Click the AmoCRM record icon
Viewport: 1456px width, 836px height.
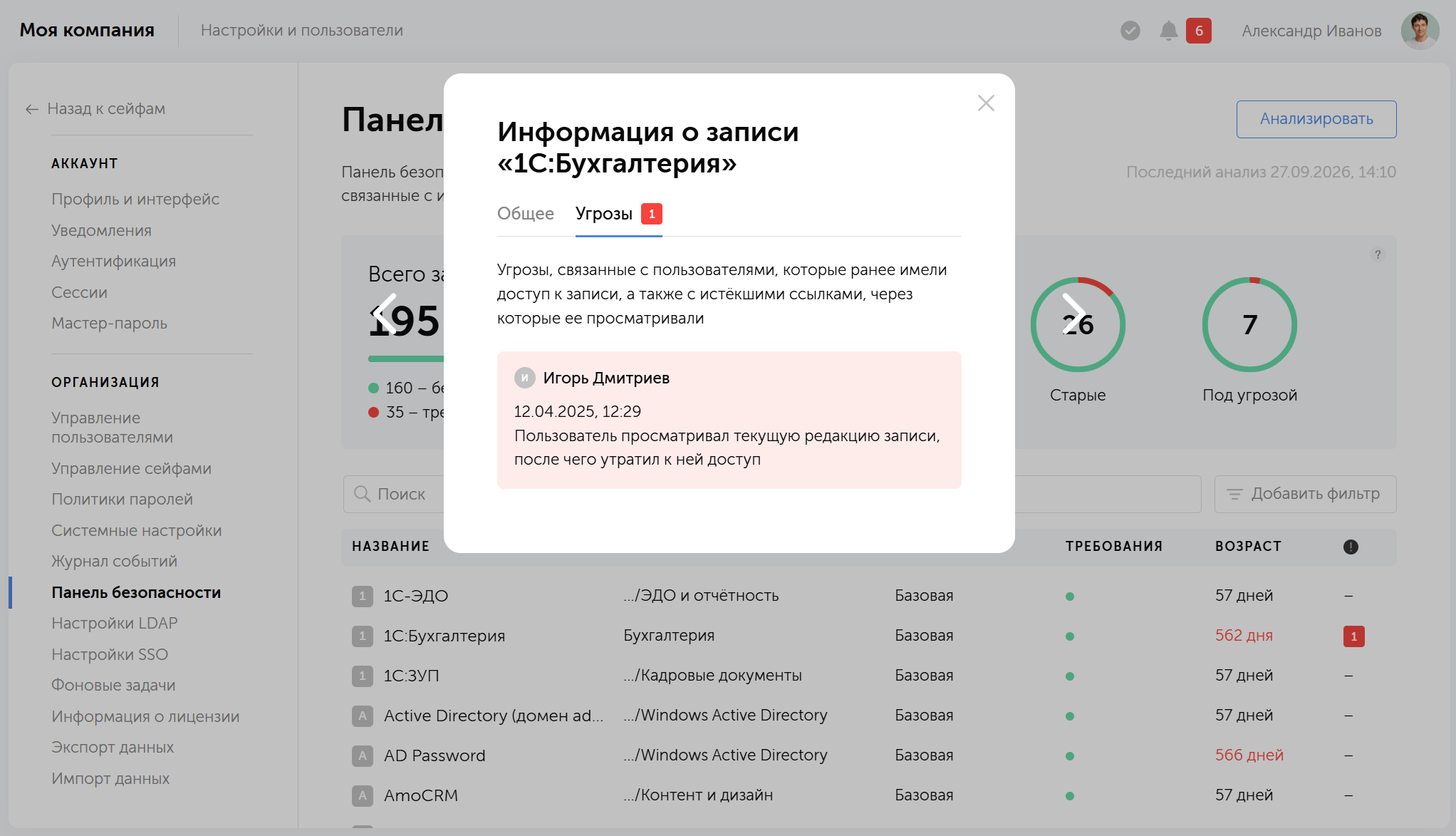coord(362,795)
